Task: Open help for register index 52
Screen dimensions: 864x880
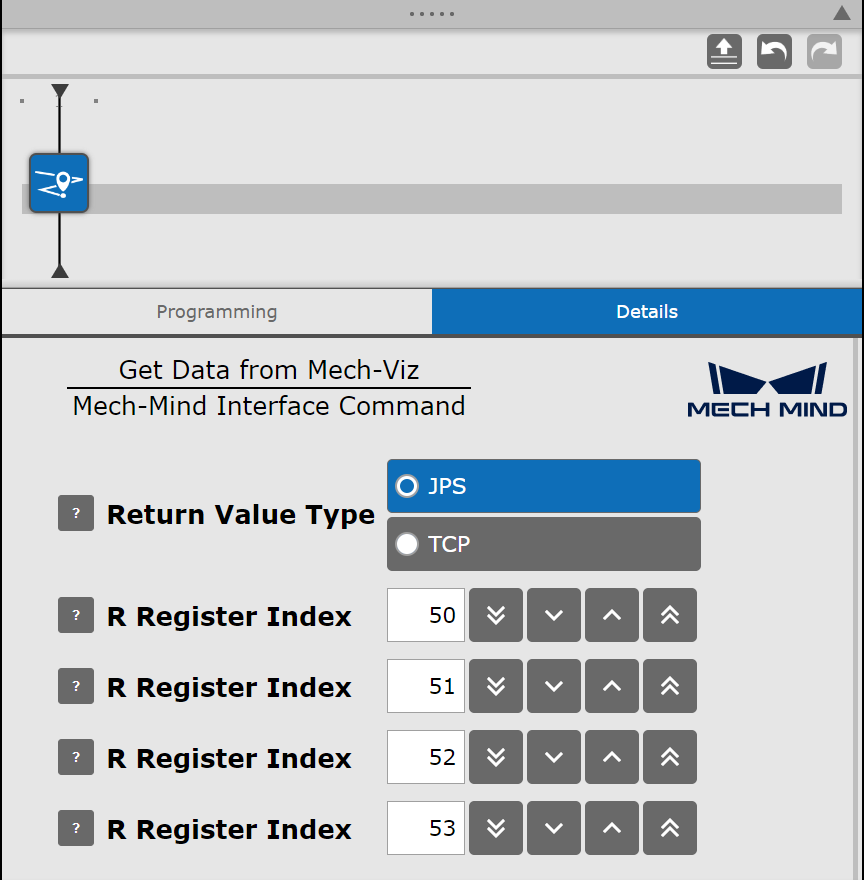Action: [x=76, y=757]
